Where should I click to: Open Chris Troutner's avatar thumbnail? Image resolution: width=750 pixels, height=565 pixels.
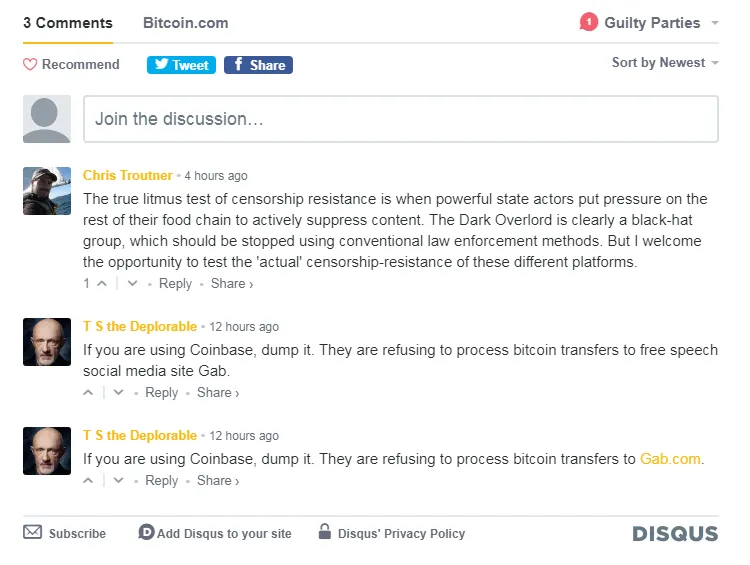pos(47,191)
